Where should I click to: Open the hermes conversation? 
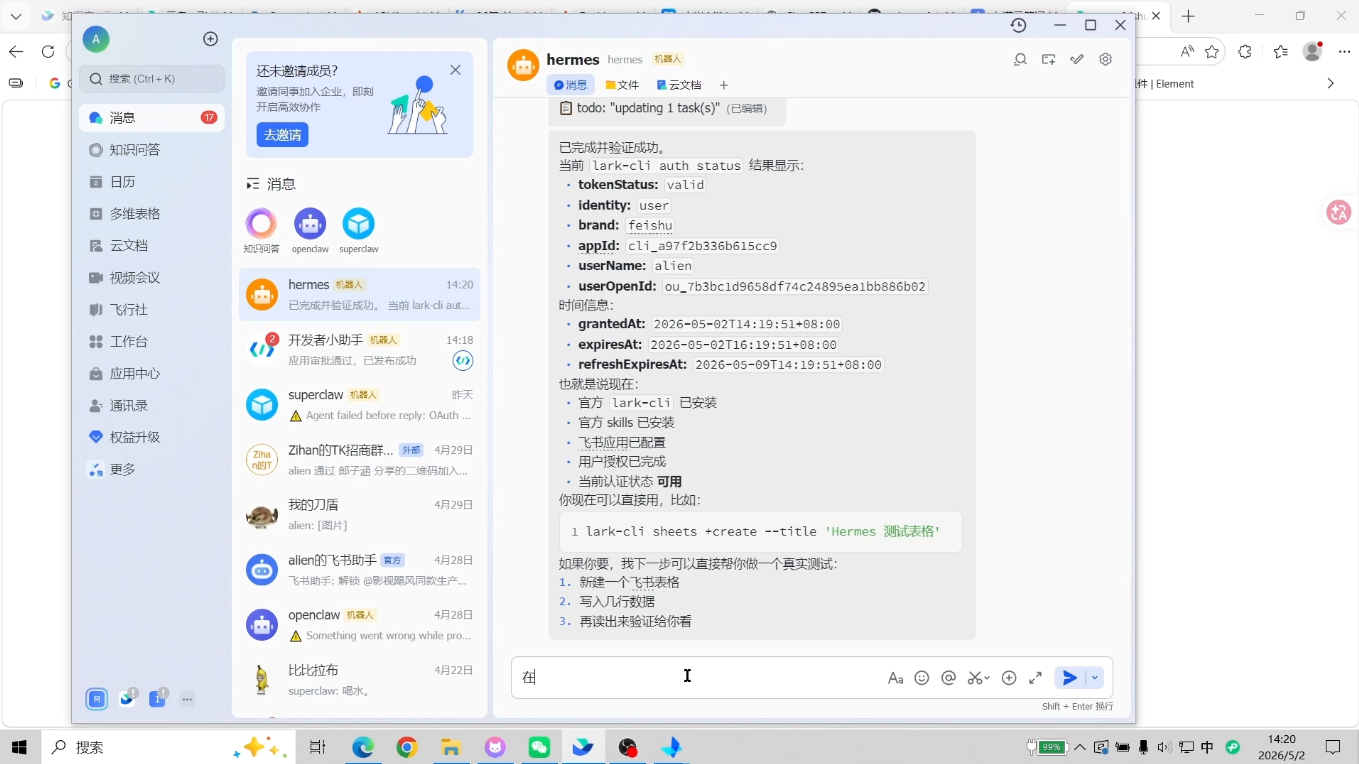pos(359,295)
